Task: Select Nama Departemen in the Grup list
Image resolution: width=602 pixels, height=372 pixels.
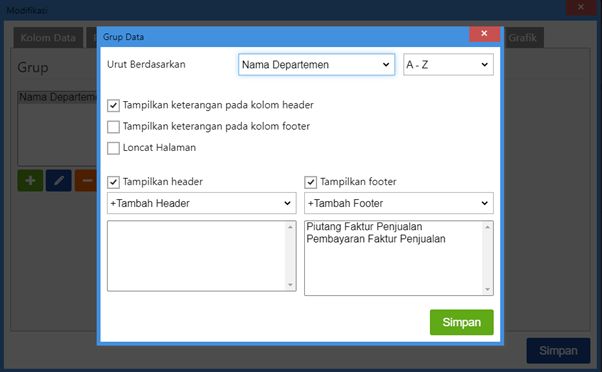Action: point(57,97)
